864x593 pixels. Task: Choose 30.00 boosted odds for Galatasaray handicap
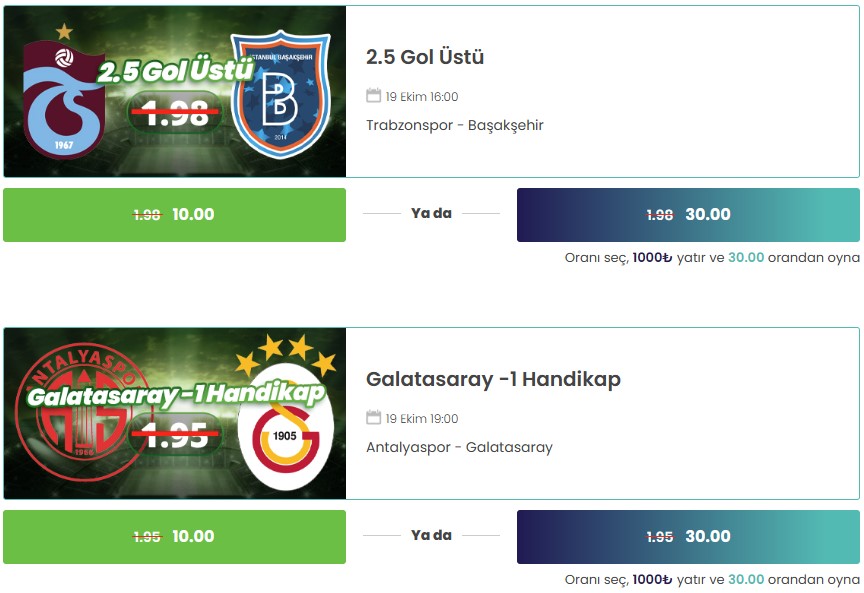[688, 536]
